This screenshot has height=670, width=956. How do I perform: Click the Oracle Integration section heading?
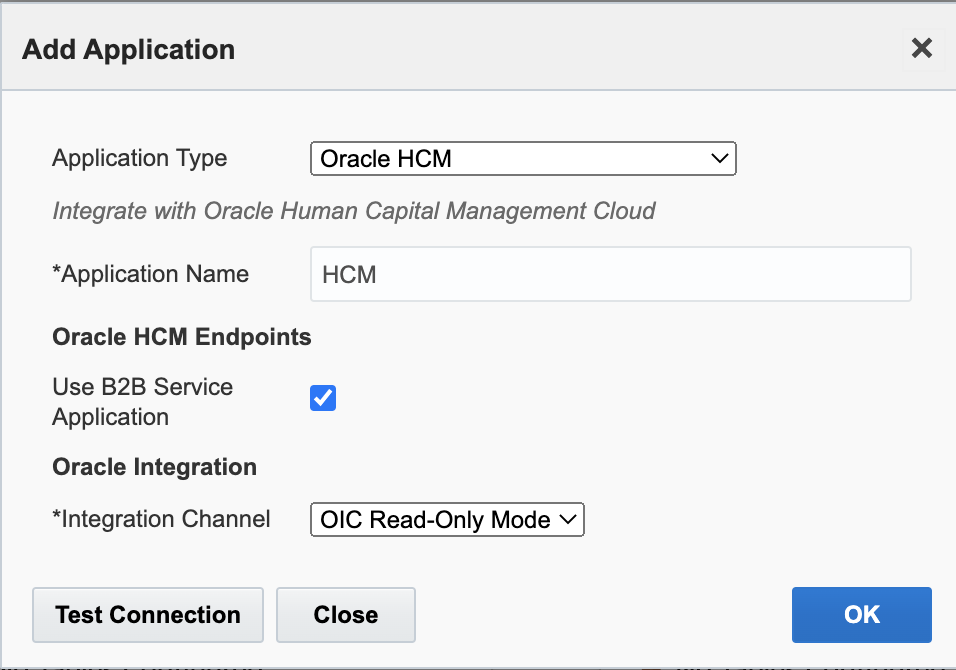(x=154, y=467)
